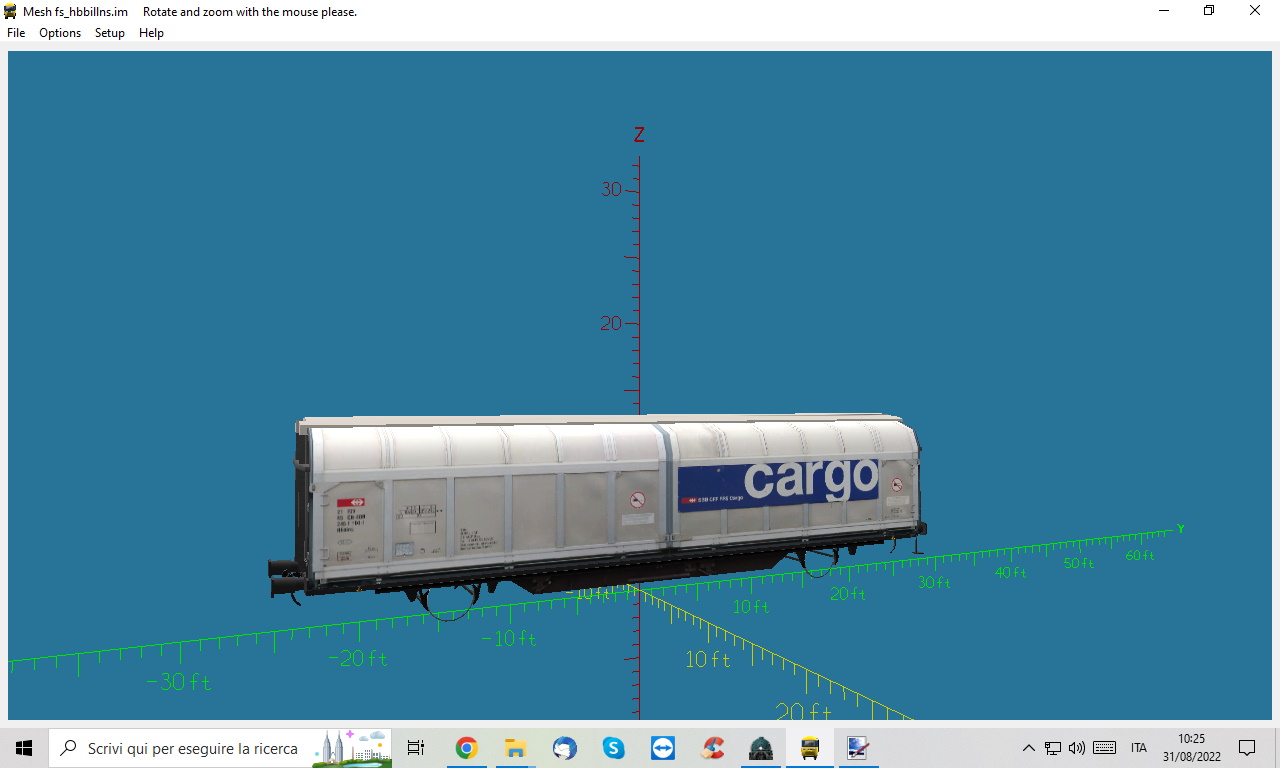Click the 'cargo' logo on the wagon
Image resolution: width=1280 pixels, height=768 pixels.
pyautogui.click(x=811, y=480)
